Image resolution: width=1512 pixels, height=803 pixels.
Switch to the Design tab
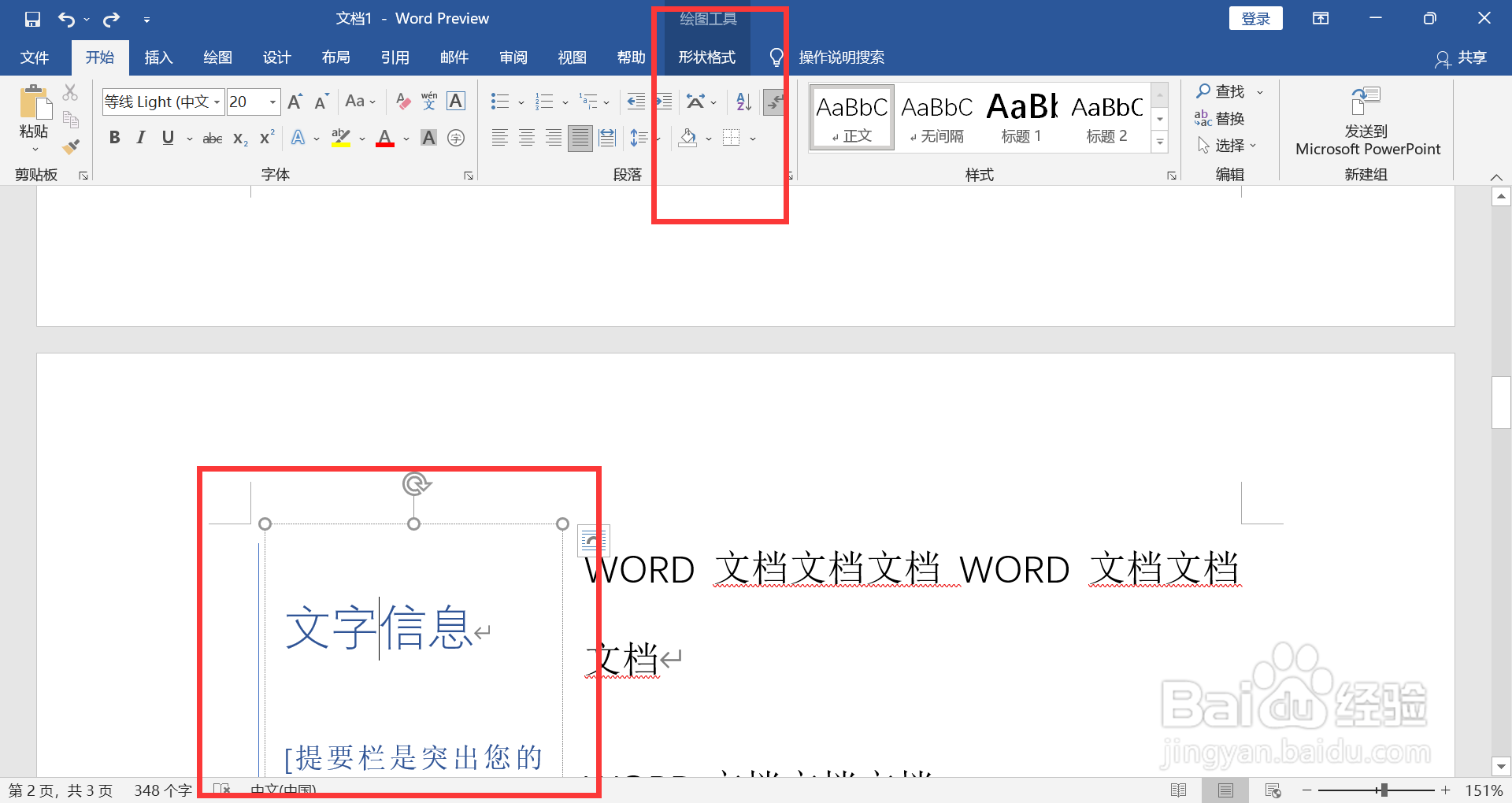276,57
